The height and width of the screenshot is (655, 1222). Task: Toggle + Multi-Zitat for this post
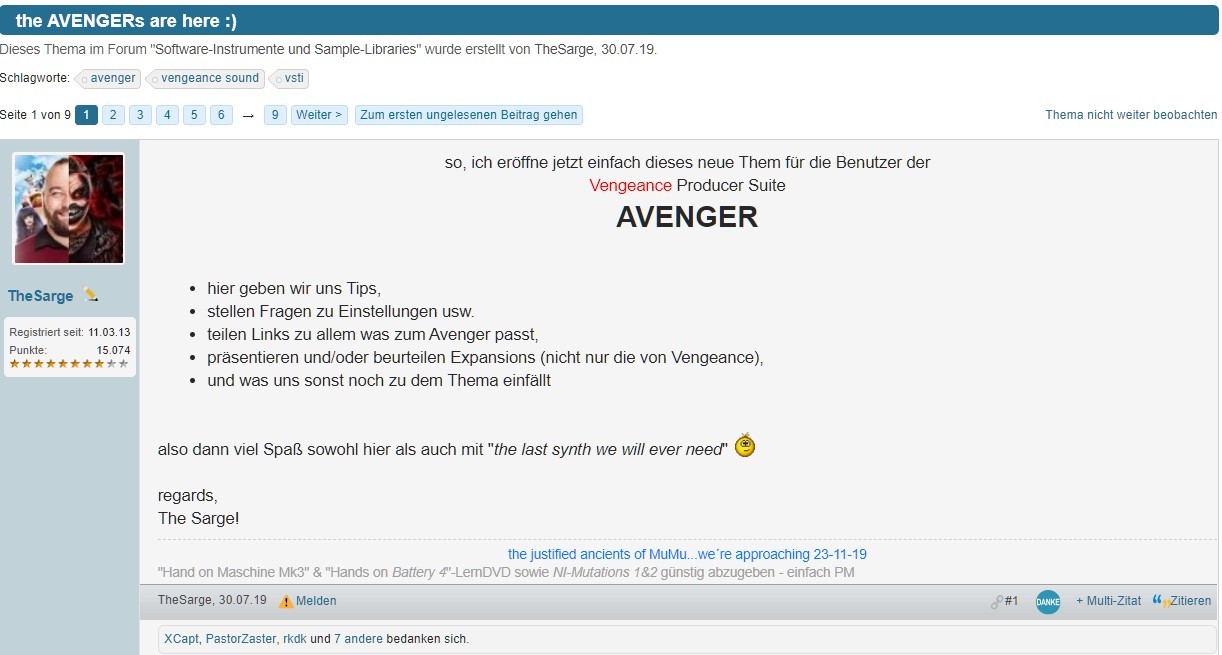click(1108, 601)
